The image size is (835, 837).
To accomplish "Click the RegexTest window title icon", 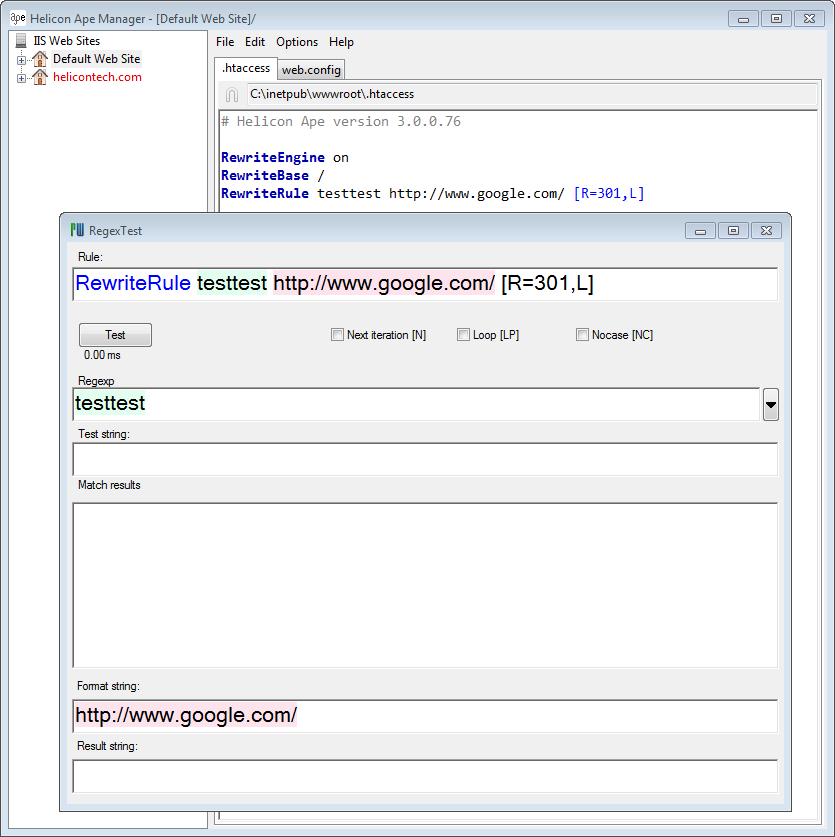I will 77,230.
